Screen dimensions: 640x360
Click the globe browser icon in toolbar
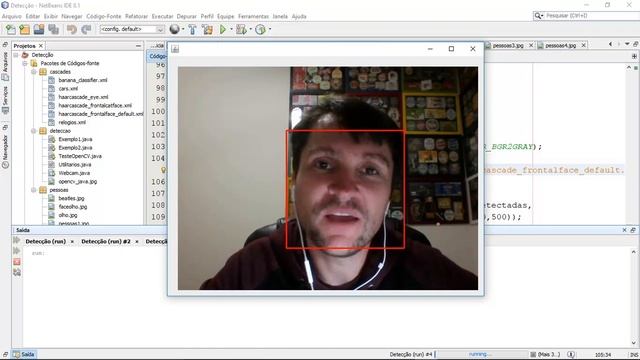pyautogui.click(x=174, y=29)
